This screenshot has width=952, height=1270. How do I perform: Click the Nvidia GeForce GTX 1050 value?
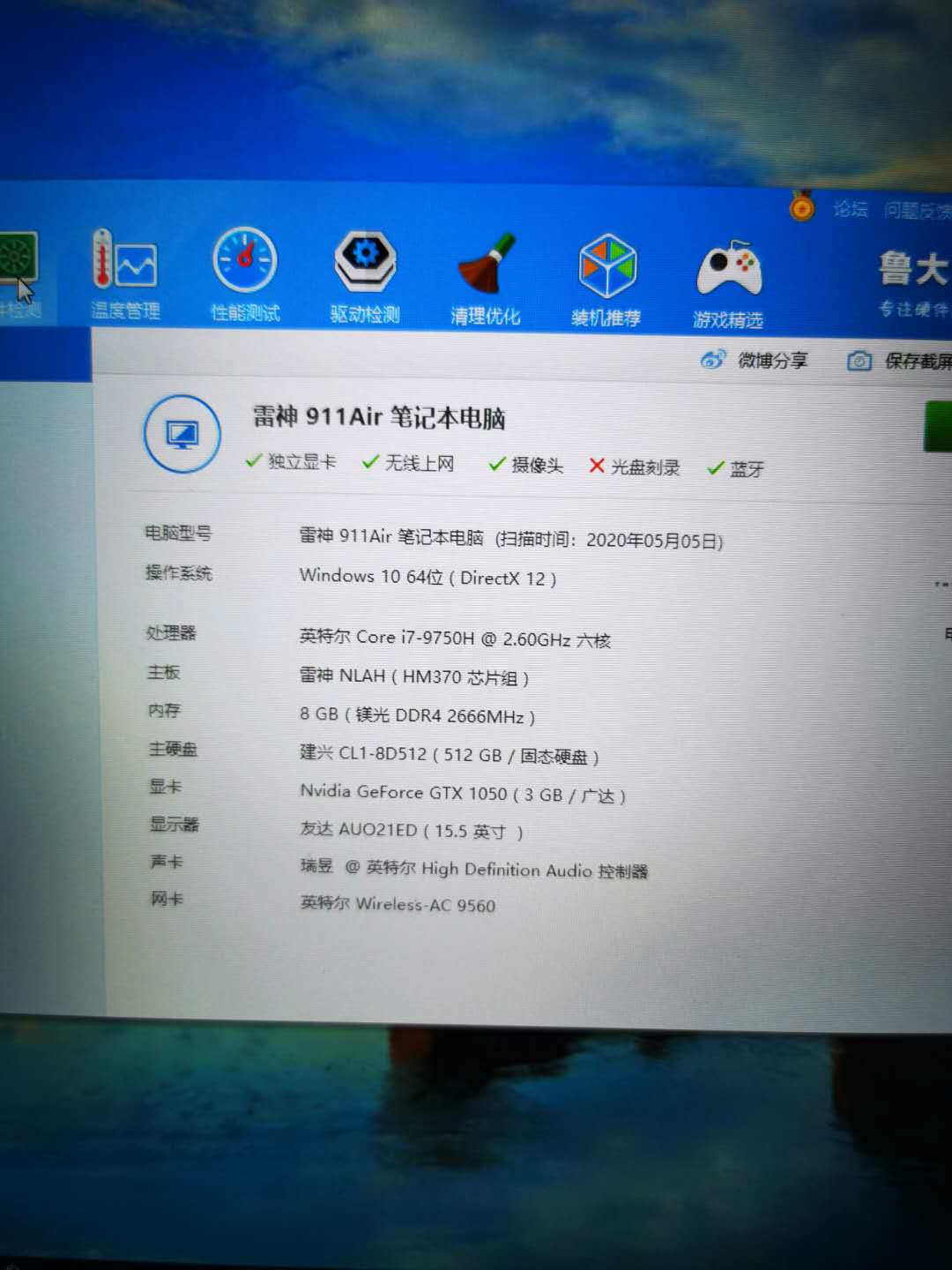tap(464, 793)
